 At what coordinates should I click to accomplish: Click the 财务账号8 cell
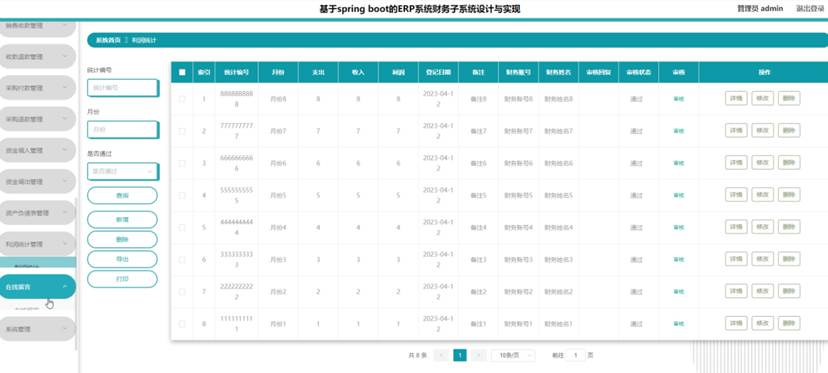click(518, 99)
